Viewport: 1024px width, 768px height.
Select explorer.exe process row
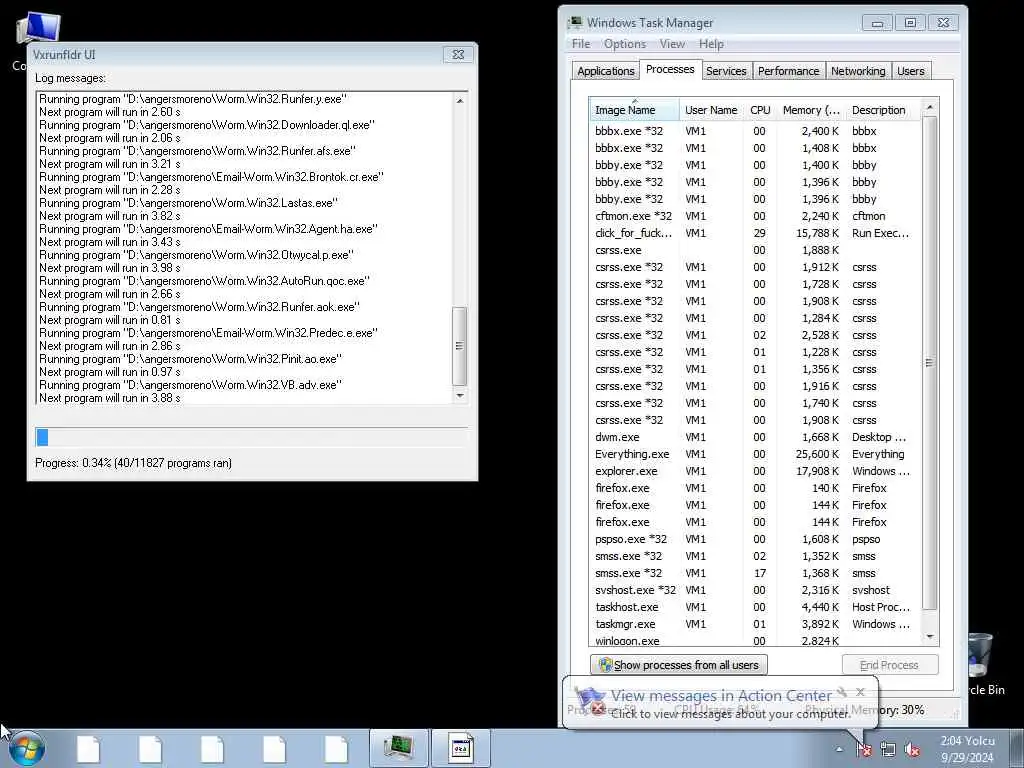pyautogui.click(x=754, y=471)
